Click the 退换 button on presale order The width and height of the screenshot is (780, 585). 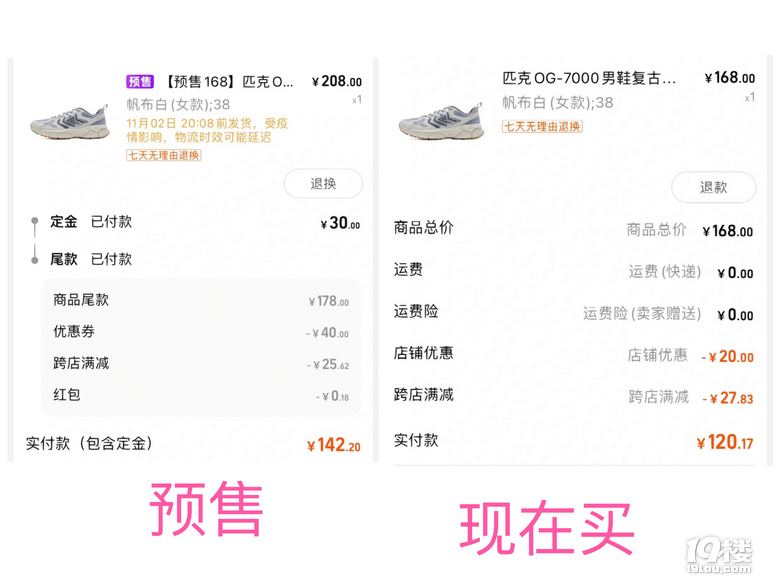[323, 184]
